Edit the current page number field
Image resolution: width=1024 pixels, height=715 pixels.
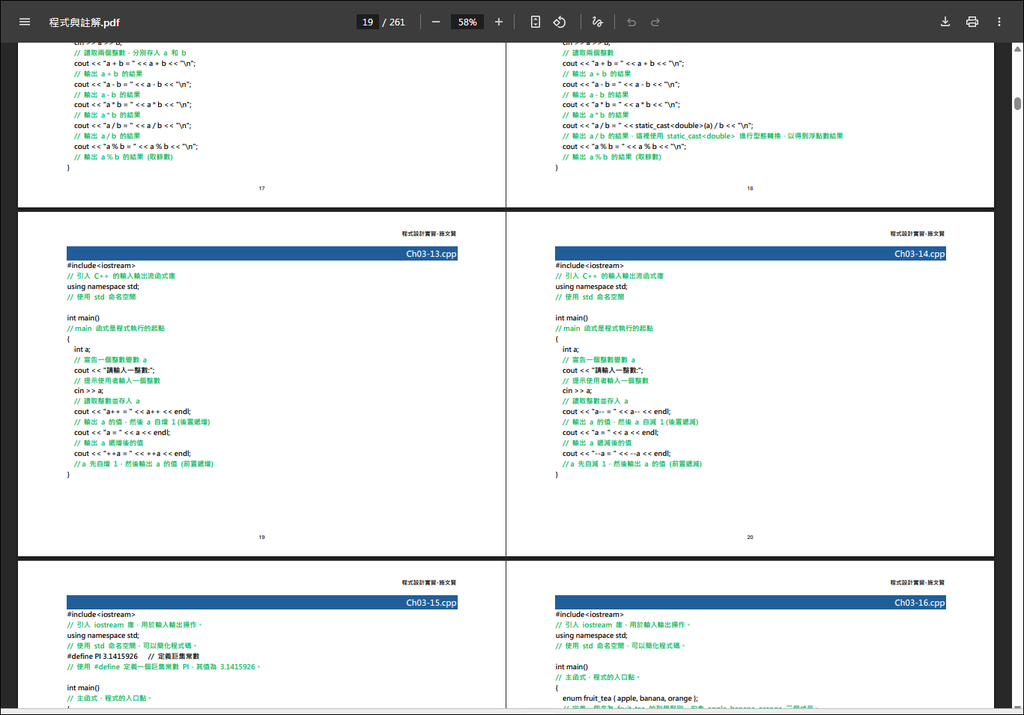click(x=368, y=22)
